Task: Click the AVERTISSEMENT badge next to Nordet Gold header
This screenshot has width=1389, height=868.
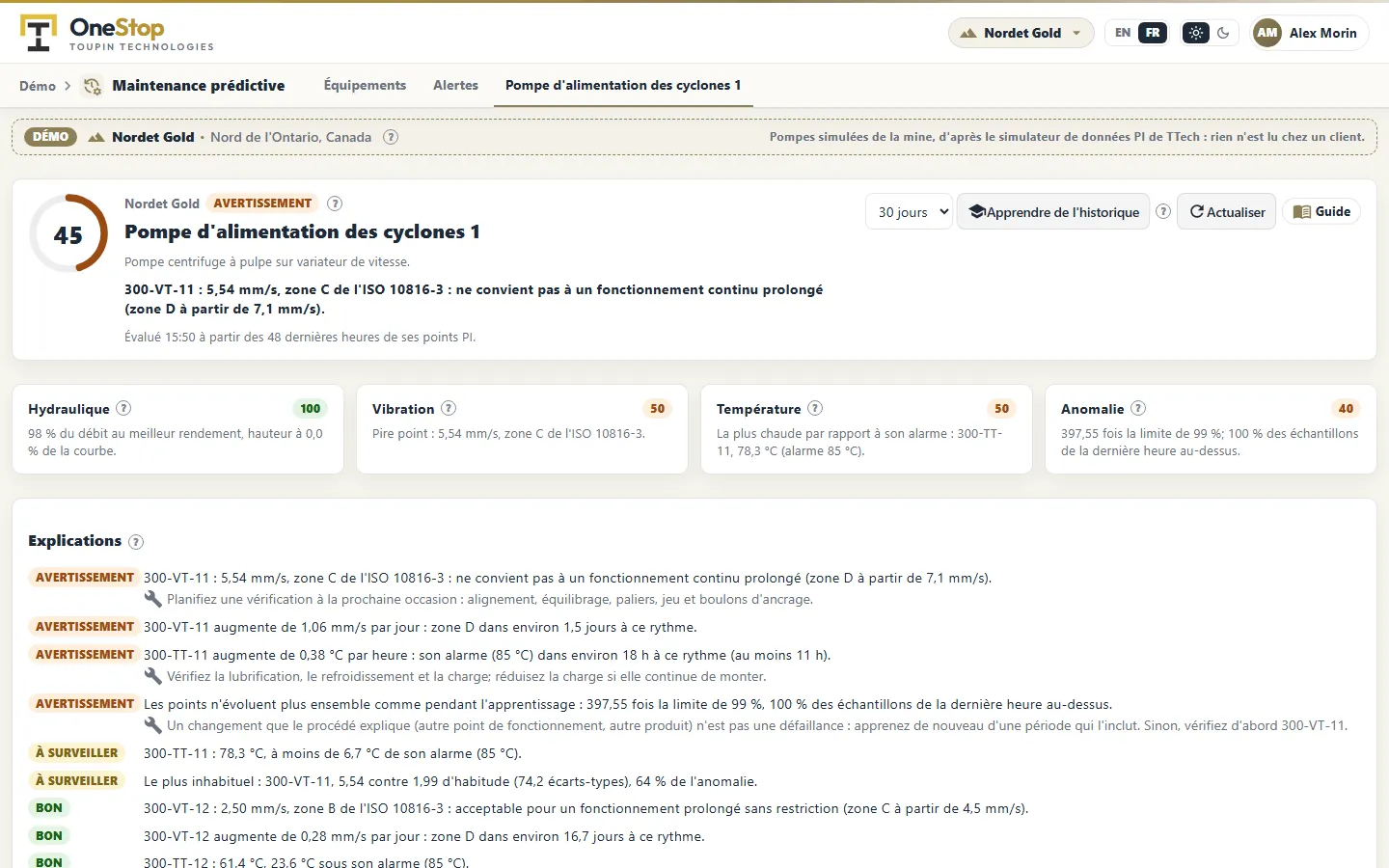Action: point(262,203)
